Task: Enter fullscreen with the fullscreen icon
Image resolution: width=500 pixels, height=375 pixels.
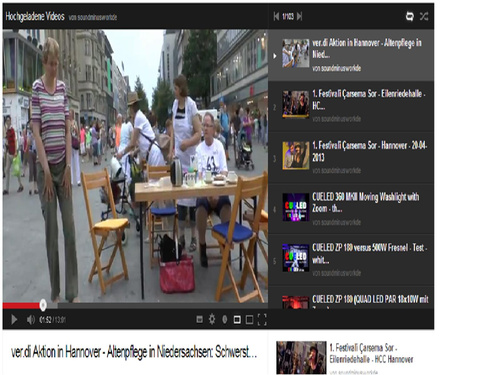Action: point(262,319)
